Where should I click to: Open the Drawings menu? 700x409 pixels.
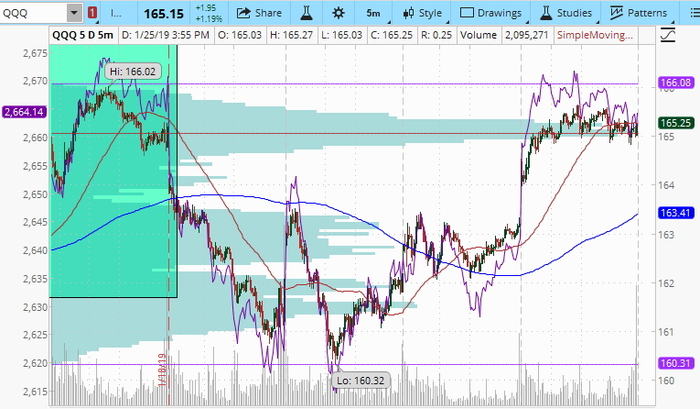point(491,13)
